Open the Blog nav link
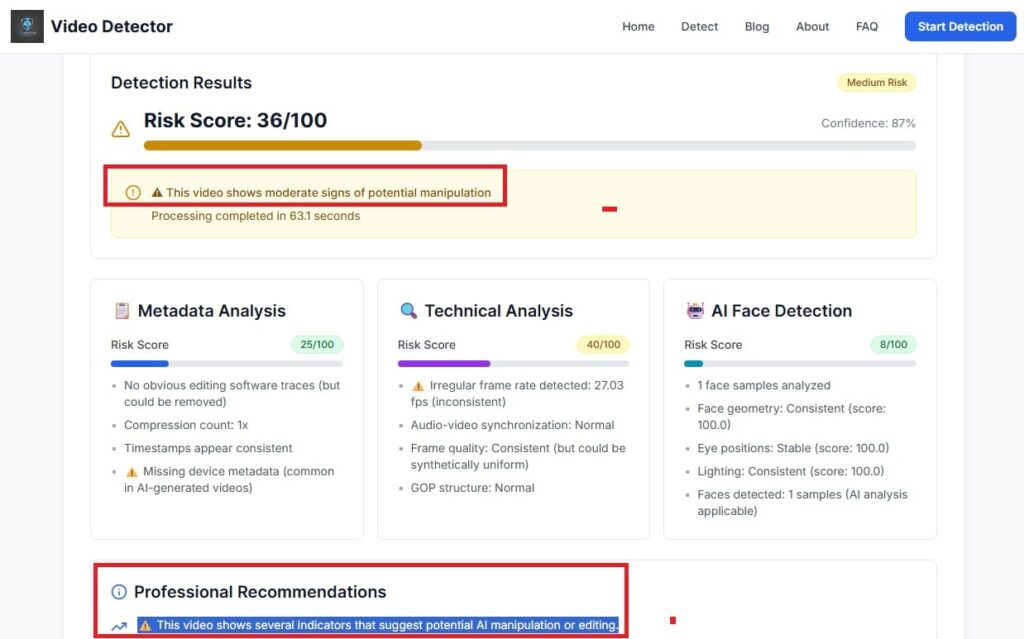 pos(757,27)
